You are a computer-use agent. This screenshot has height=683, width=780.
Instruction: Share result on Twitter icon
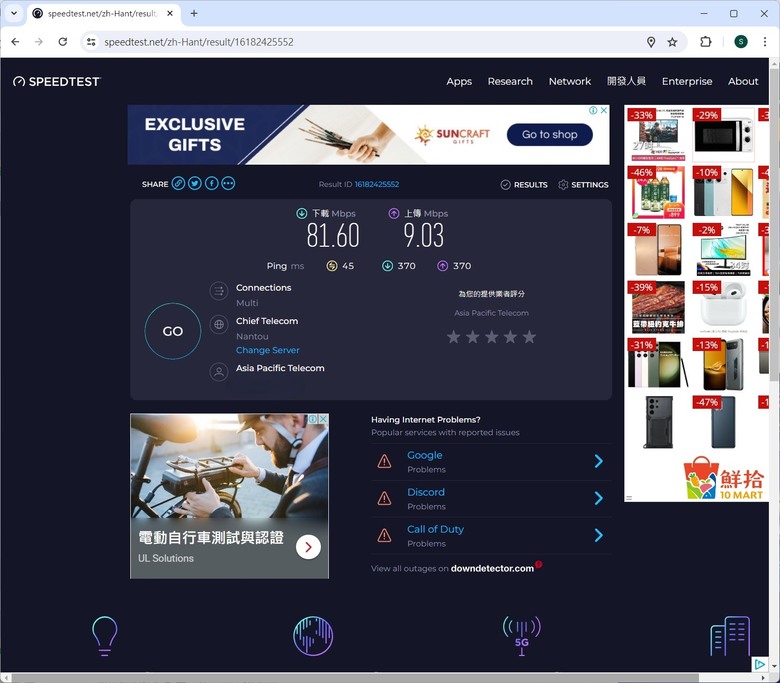tap(195, 184)
